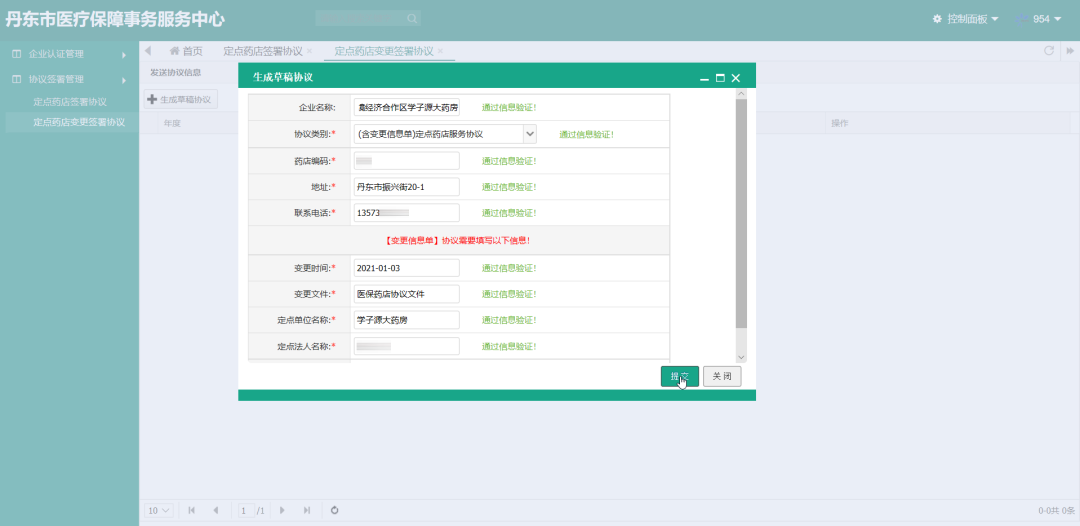Open the 控制面板 dropdown menu
The height and width of the screenshot is (526, 1080).
966,19
